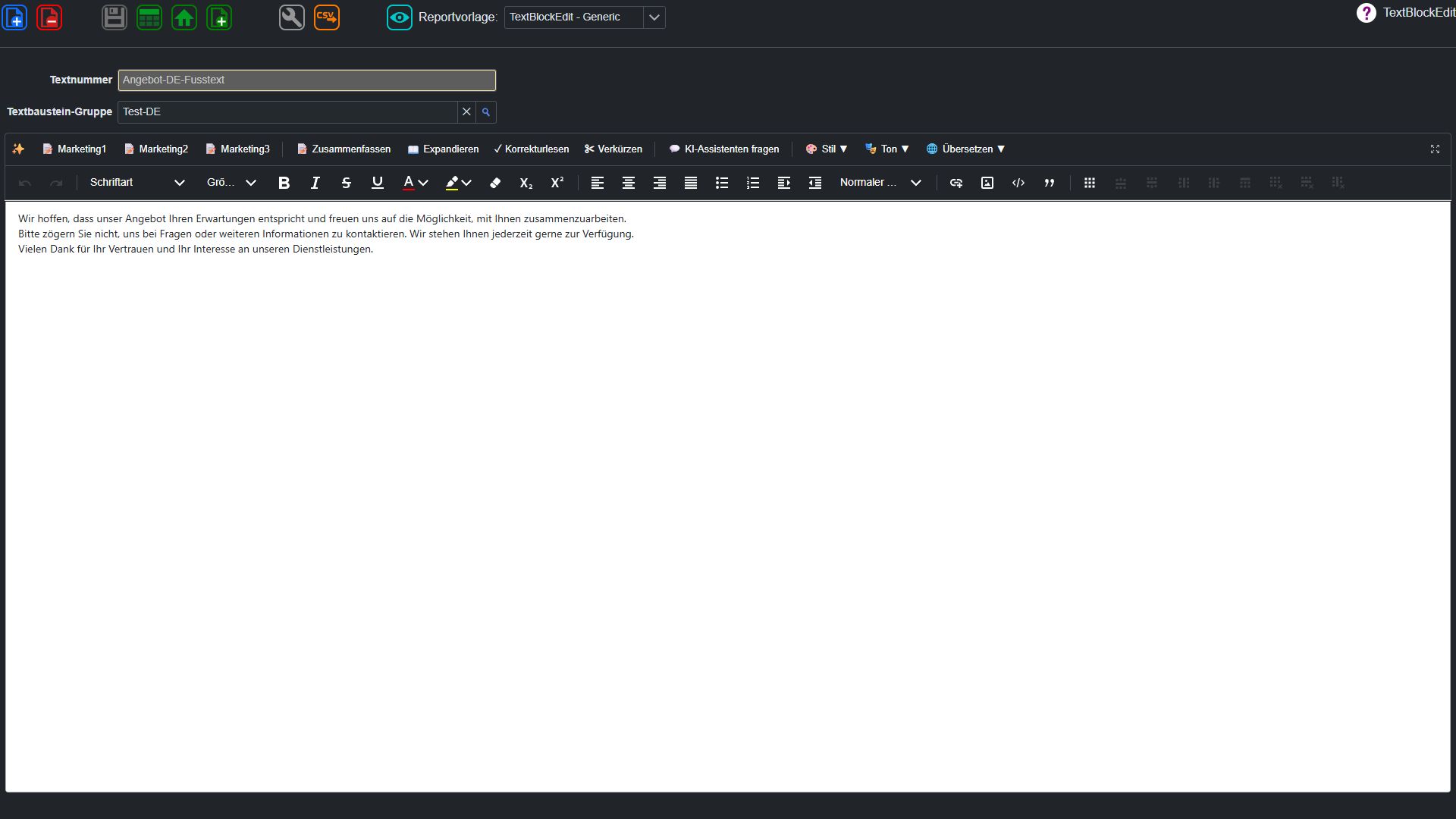The image size is (1456, 819).
Task: Open the Normaler paragraph format dropdown
Action: point(880,183)
